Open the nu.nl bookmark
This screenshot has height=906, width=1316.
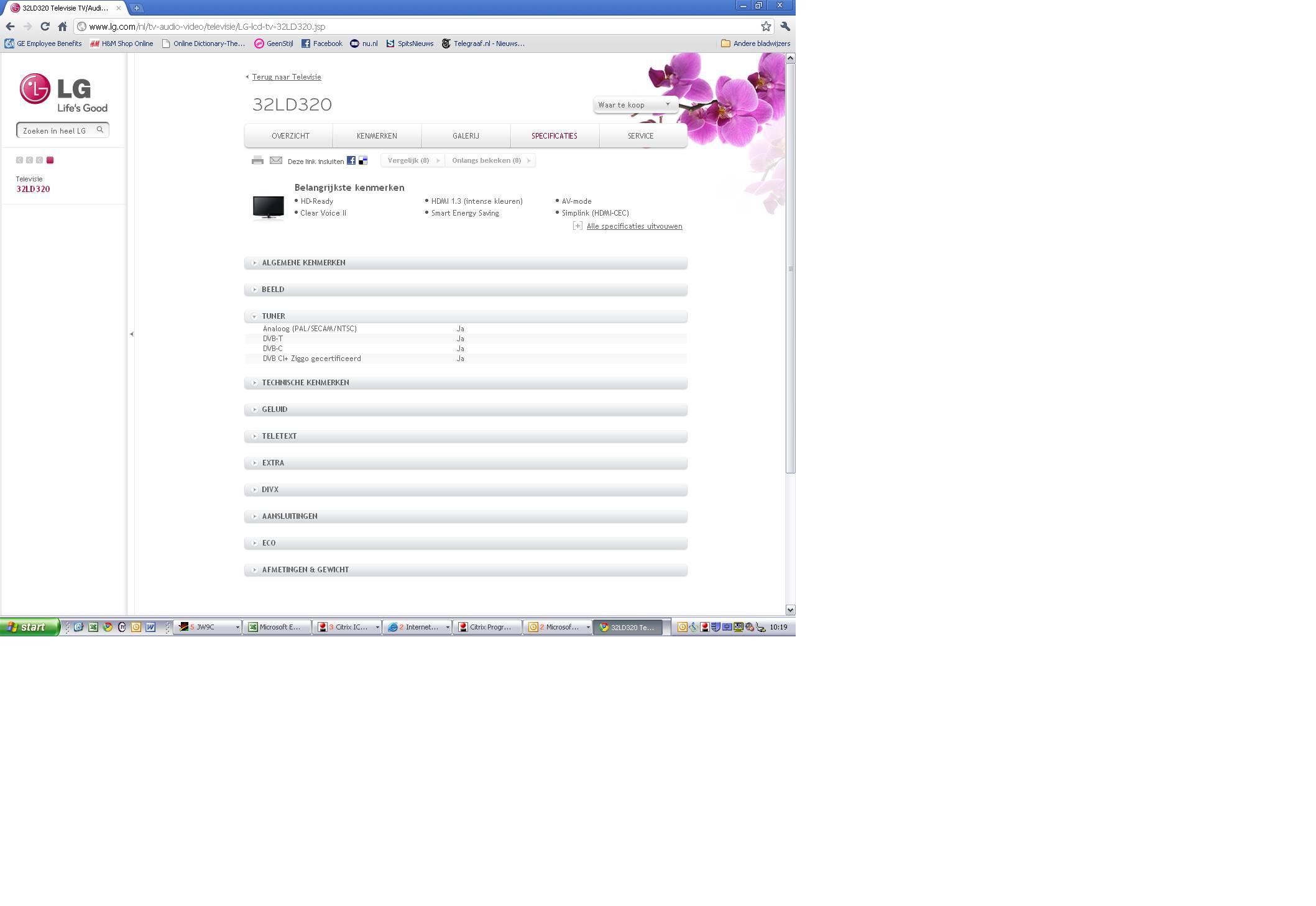click(364, 43)
